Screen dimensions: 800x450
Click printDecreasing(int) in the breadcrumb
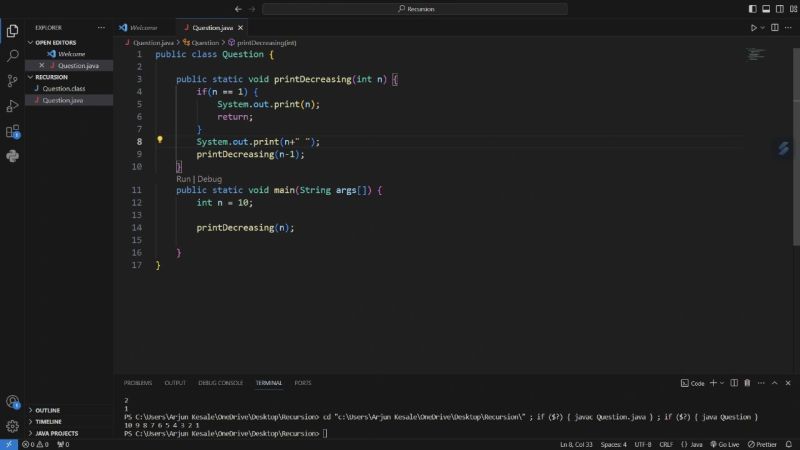pos(266,43)
